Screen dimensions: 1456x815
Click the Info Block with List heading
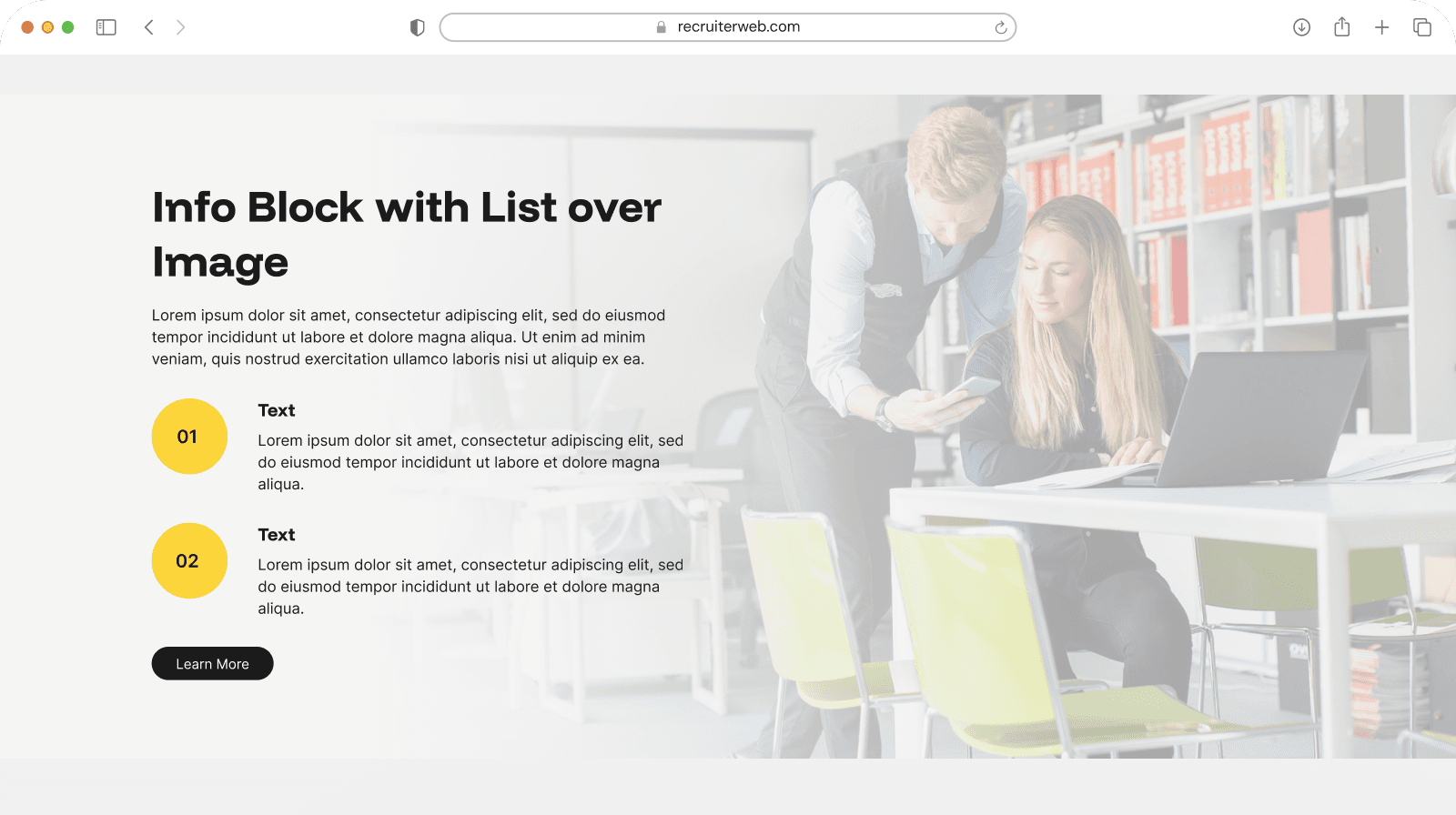point(407,235)
